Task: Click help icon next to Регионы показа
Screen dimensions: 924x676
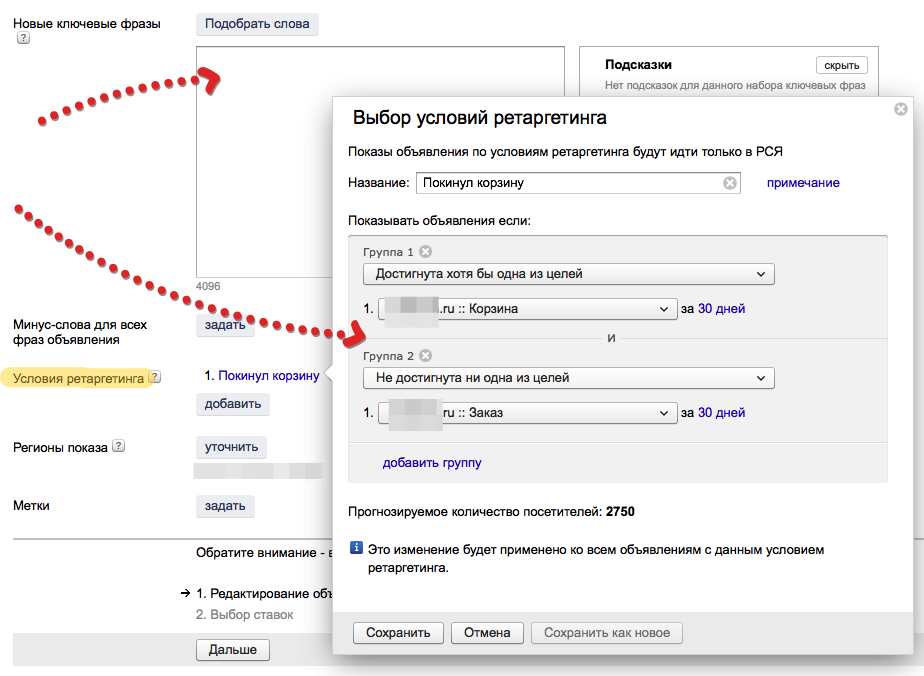Action: [x=119, y=446]
